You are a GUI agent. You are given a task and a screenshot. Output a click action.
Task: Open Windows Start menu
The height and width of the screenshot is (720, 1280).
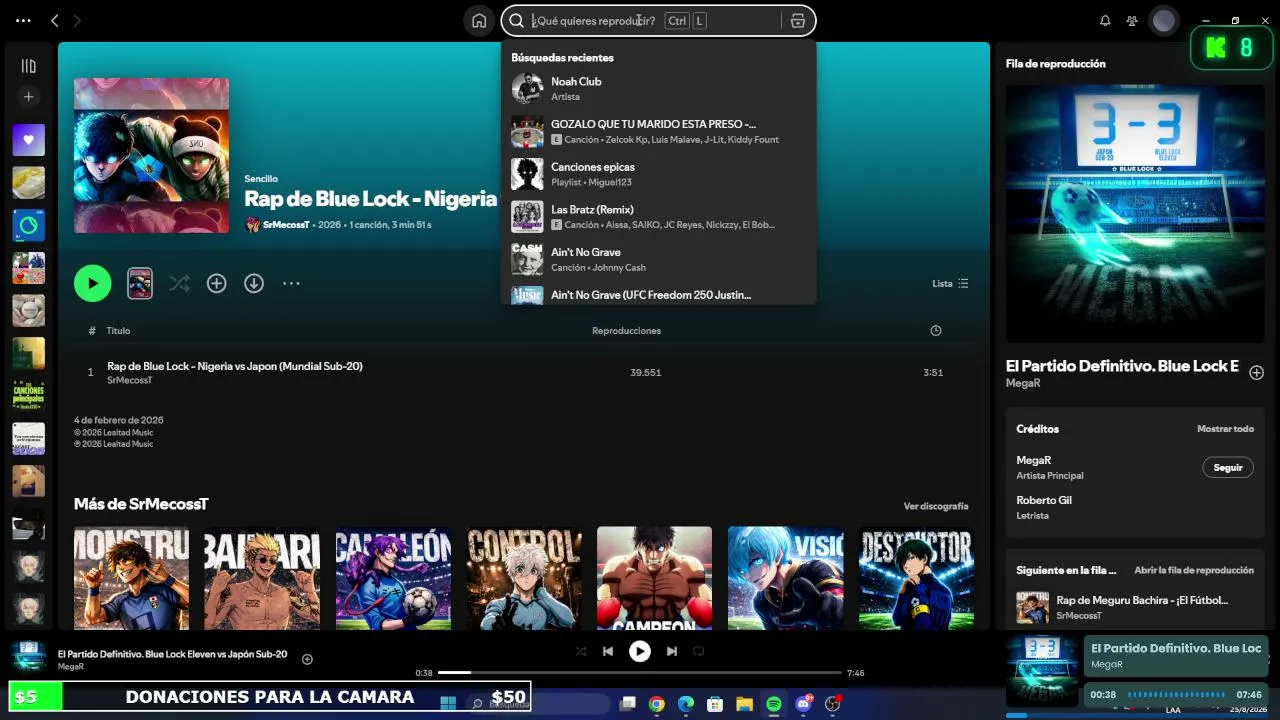pyautogui.click(x=448, y=704)
